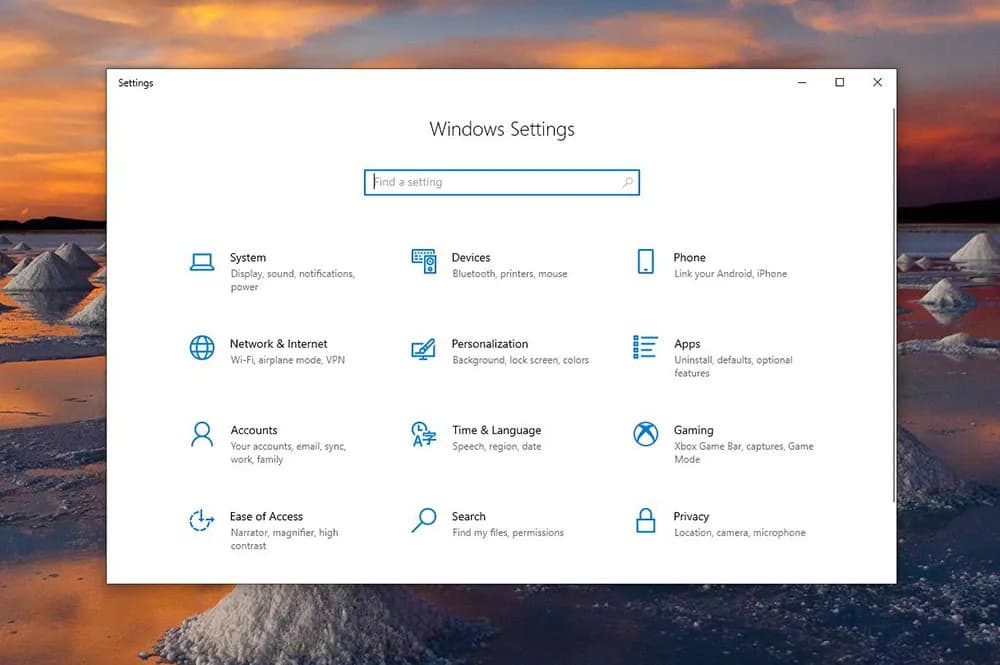Maximize the Settings window

[839, 83]
